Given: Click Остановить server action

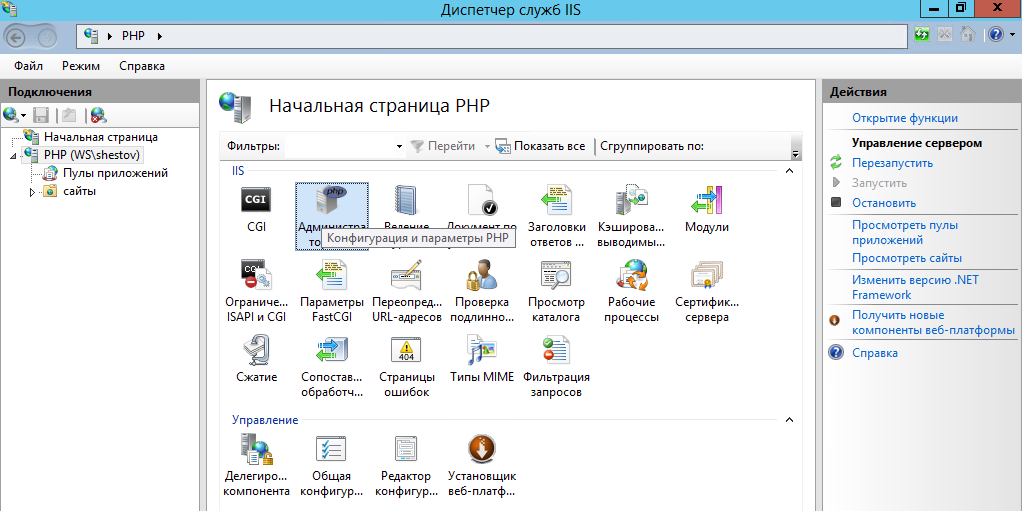Looking at the screenshot, I should click(x=884, y=203).
